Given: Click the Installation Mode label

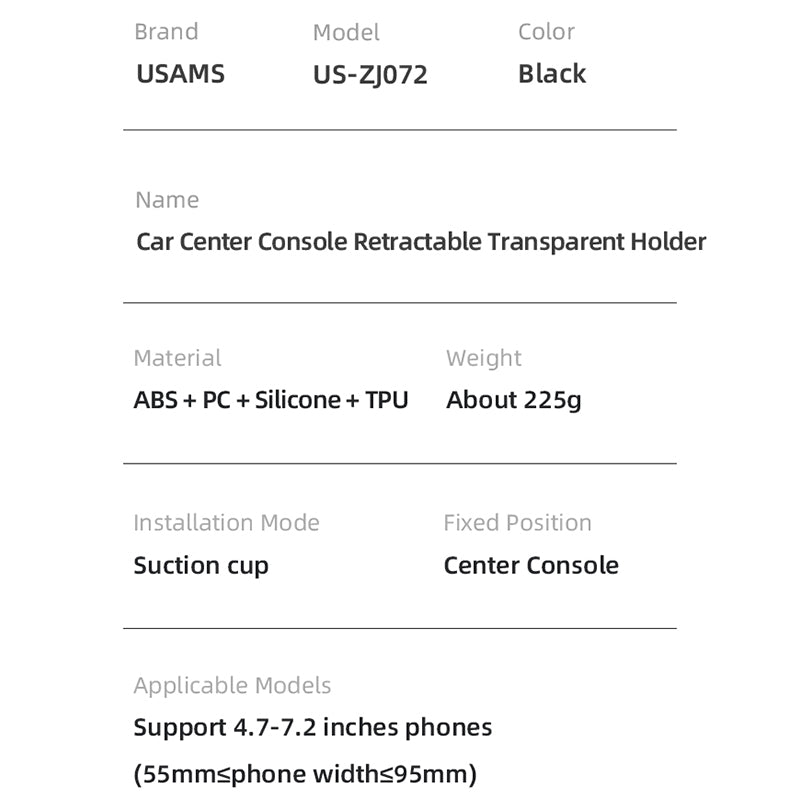Looking at the screenshot, I should [x=226, y=523].
